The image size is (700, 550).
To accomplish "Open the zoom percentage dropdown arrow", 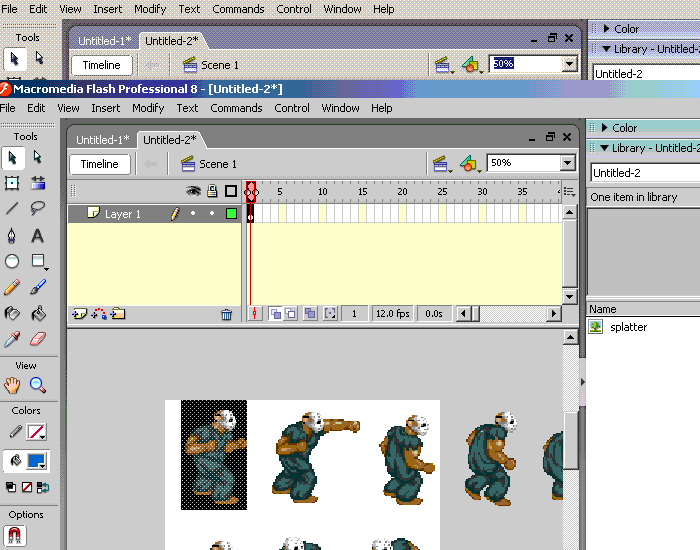I will pyautogui.click(x=568, y=163).
